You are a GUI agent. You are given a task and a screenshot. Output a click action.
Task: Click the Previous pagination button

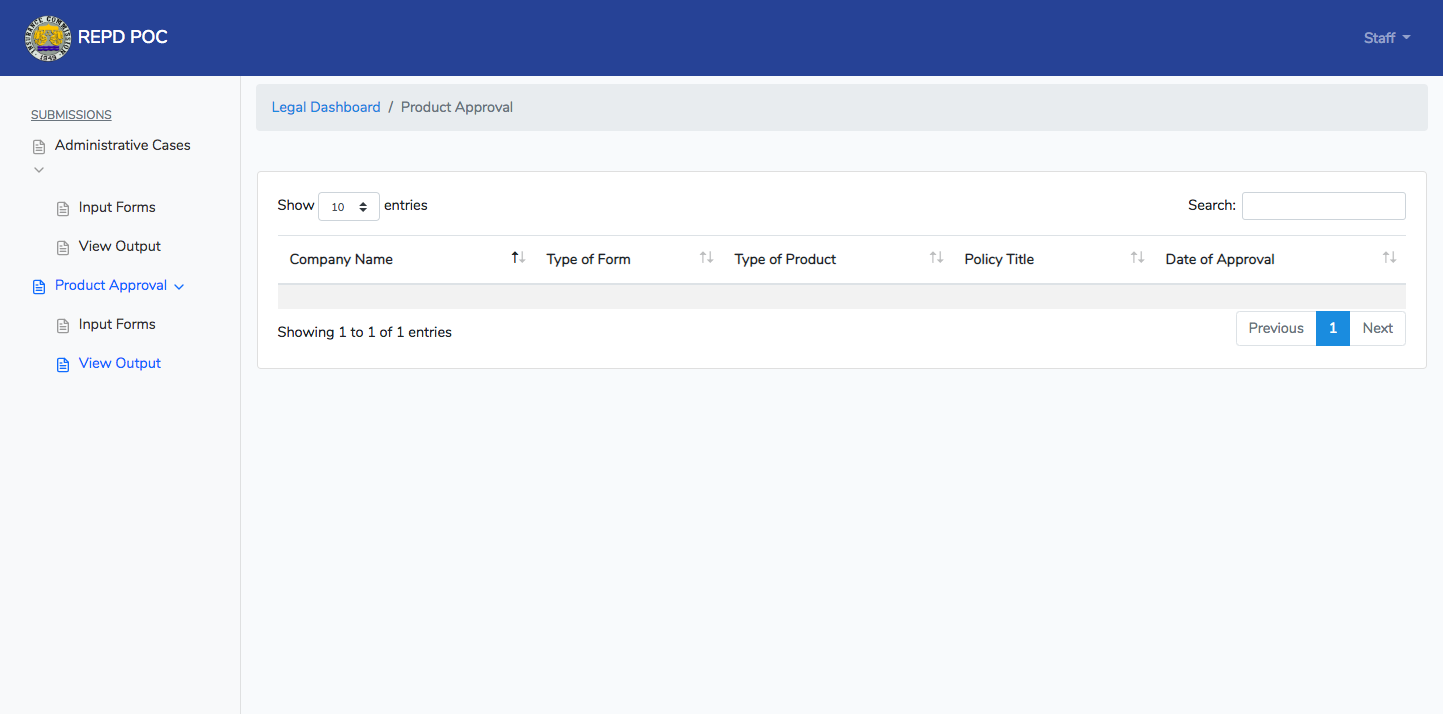point(1276,328)
